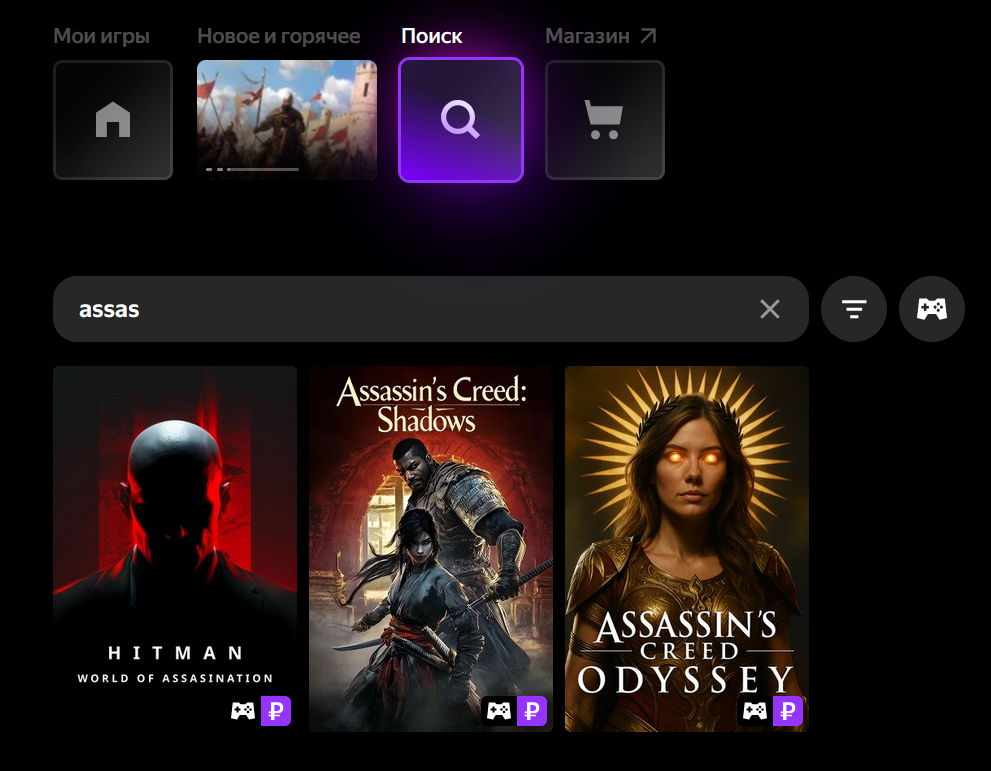991x771 pixels.
Task: Select the Поиск tab label
Action: pos(432,36)
